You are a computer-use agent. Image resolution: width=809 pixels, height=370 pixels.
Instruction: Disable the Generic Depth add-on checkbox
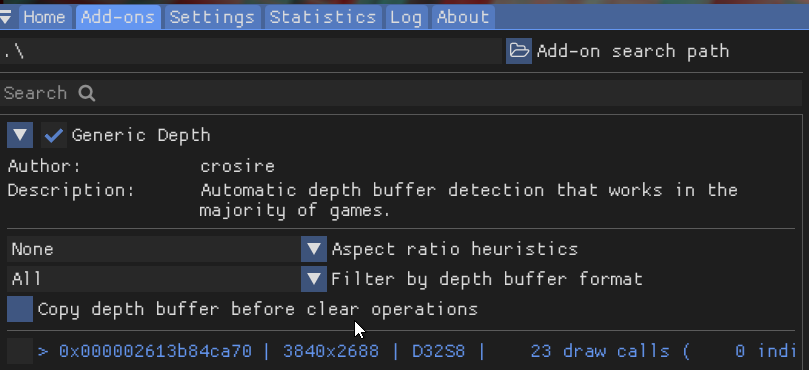click(54, 135)
